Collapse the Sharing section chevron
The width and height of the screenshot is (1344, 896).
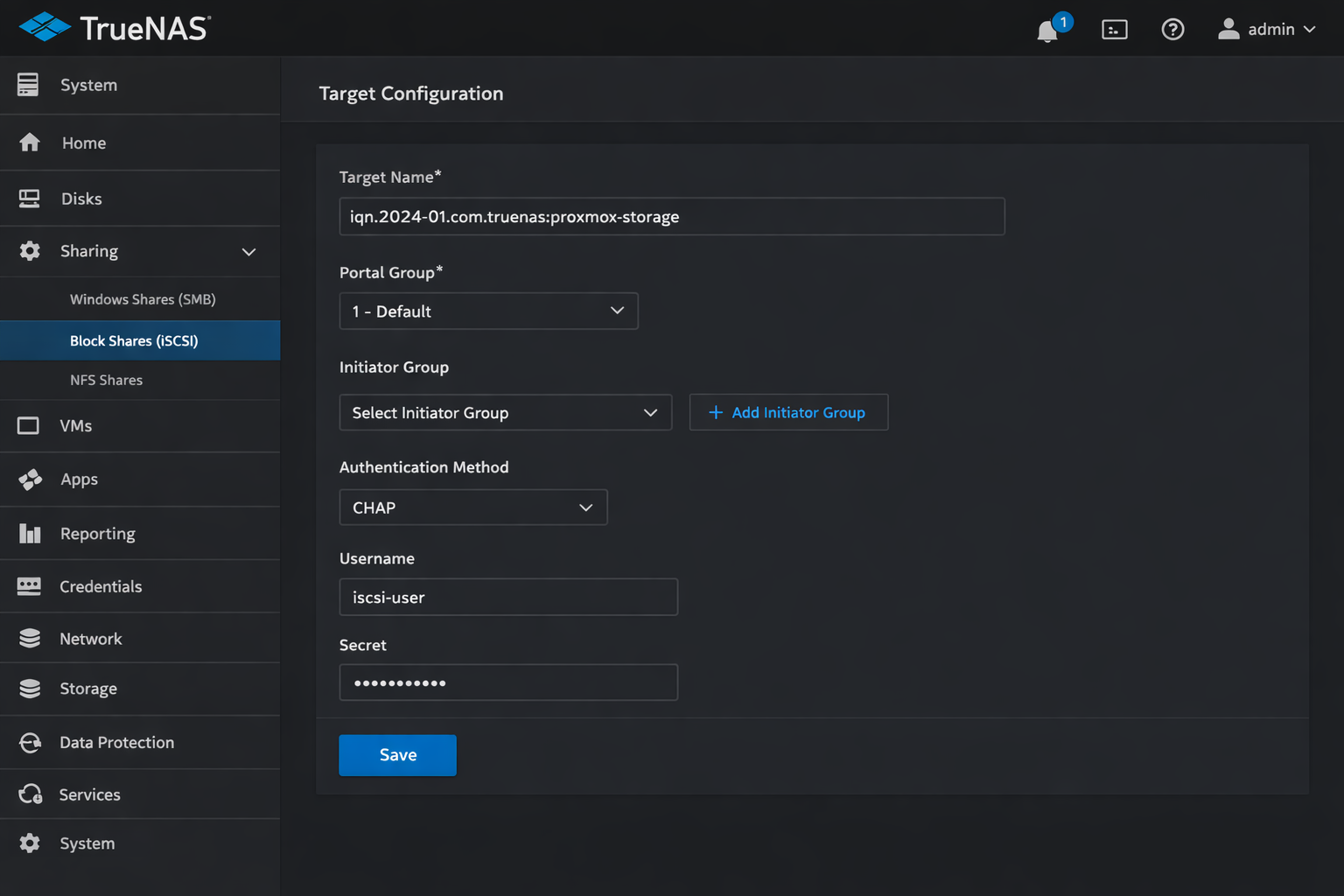click(x=249, y=251)
